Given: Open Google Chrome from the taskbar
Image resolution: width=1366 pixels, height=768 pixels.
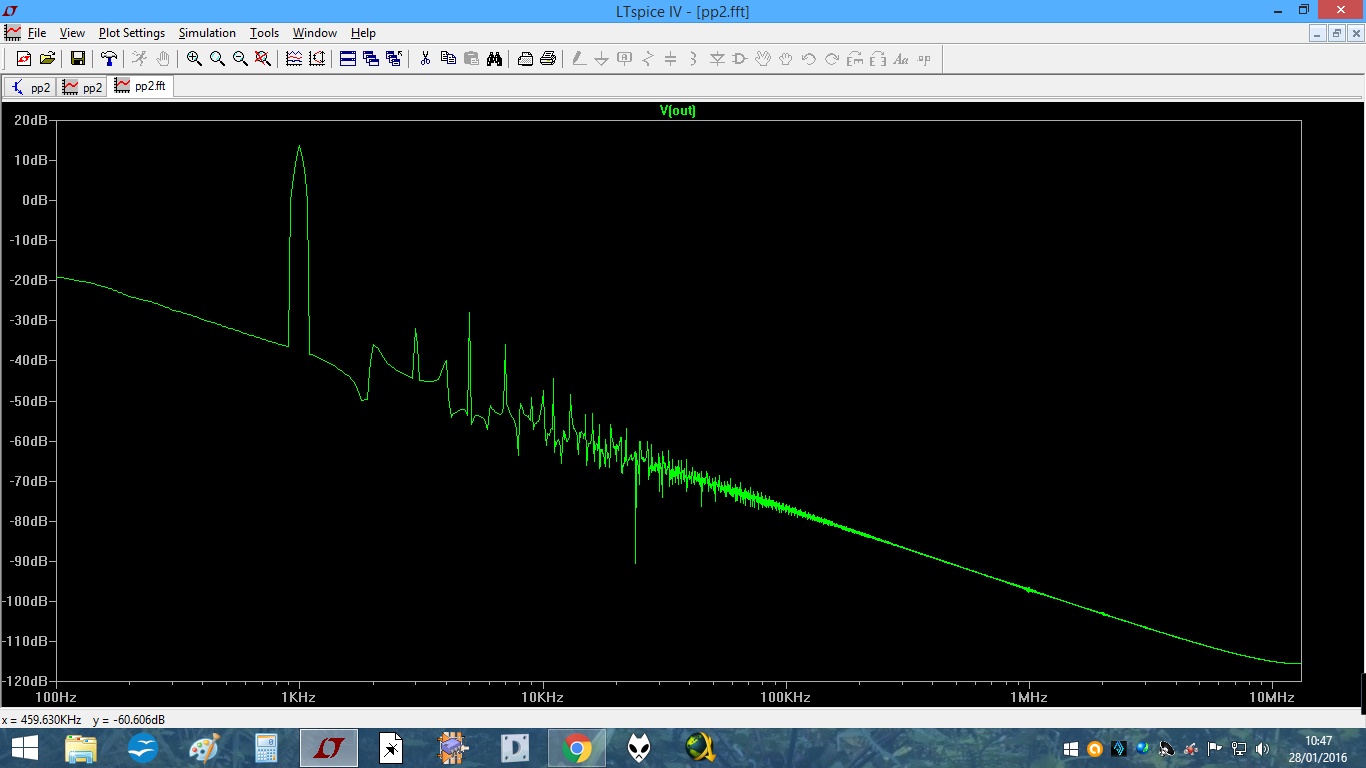Looking at the screenshot, I should [x=577, y=748].
